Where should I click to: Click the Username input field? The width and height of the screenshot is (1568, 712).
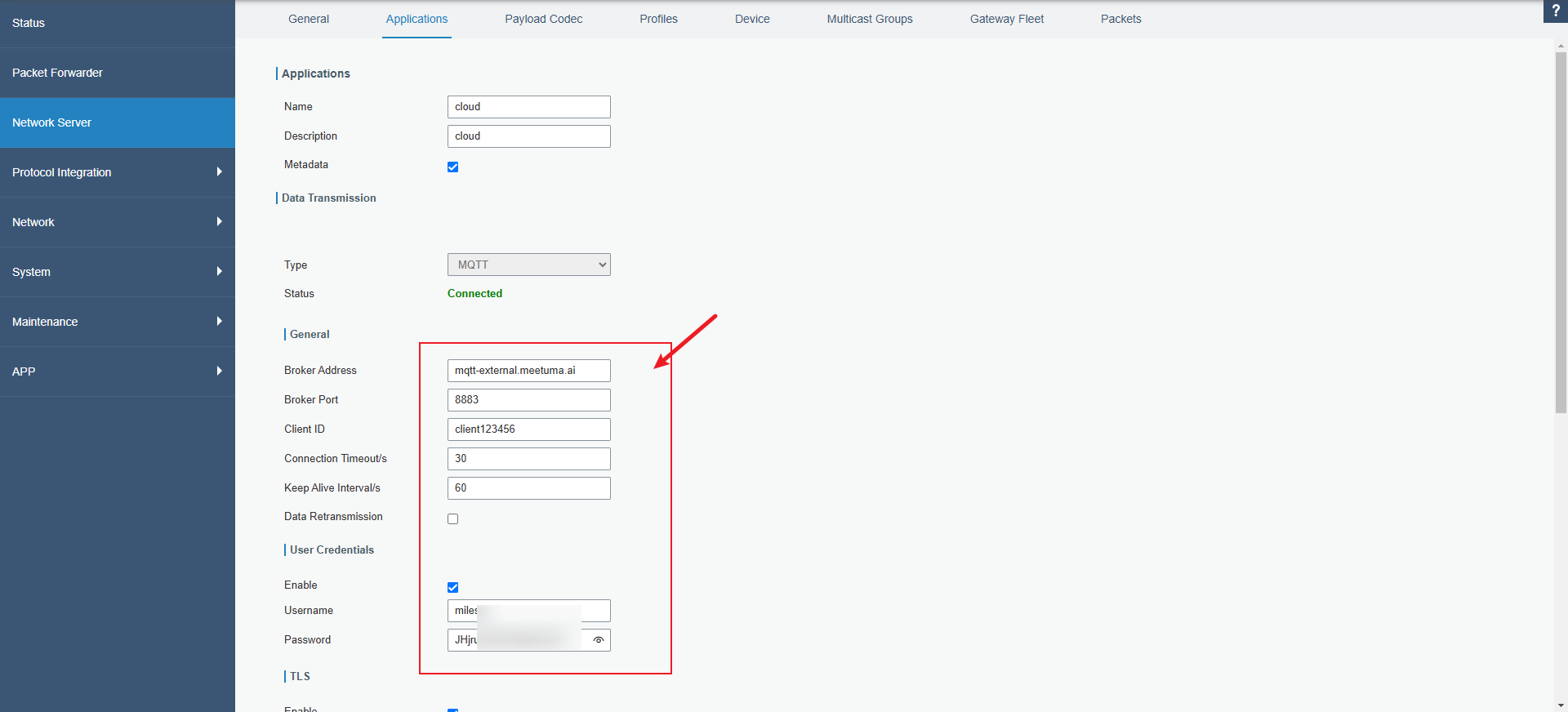(529, 611)
